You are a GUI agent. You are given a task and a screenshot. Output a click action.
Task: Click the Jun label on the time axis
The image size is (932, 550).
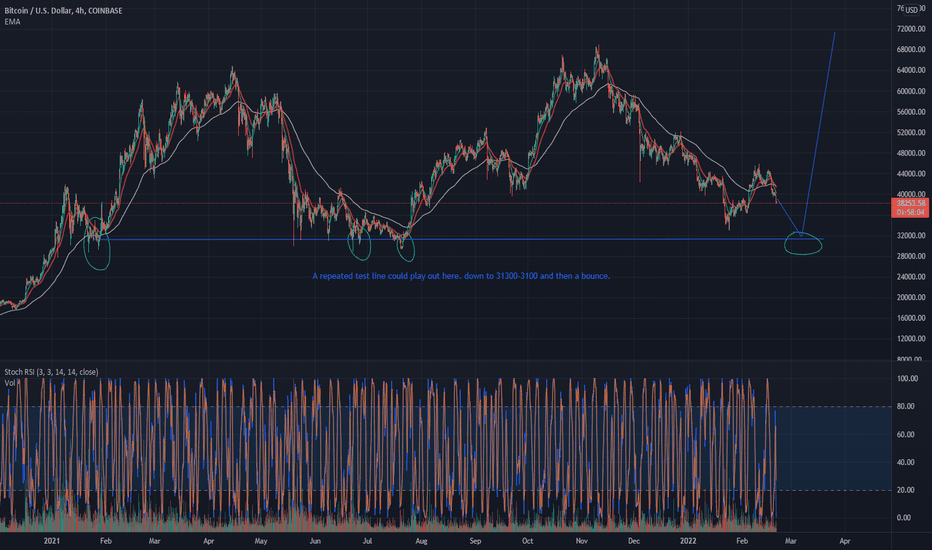[x=315, y=541]
